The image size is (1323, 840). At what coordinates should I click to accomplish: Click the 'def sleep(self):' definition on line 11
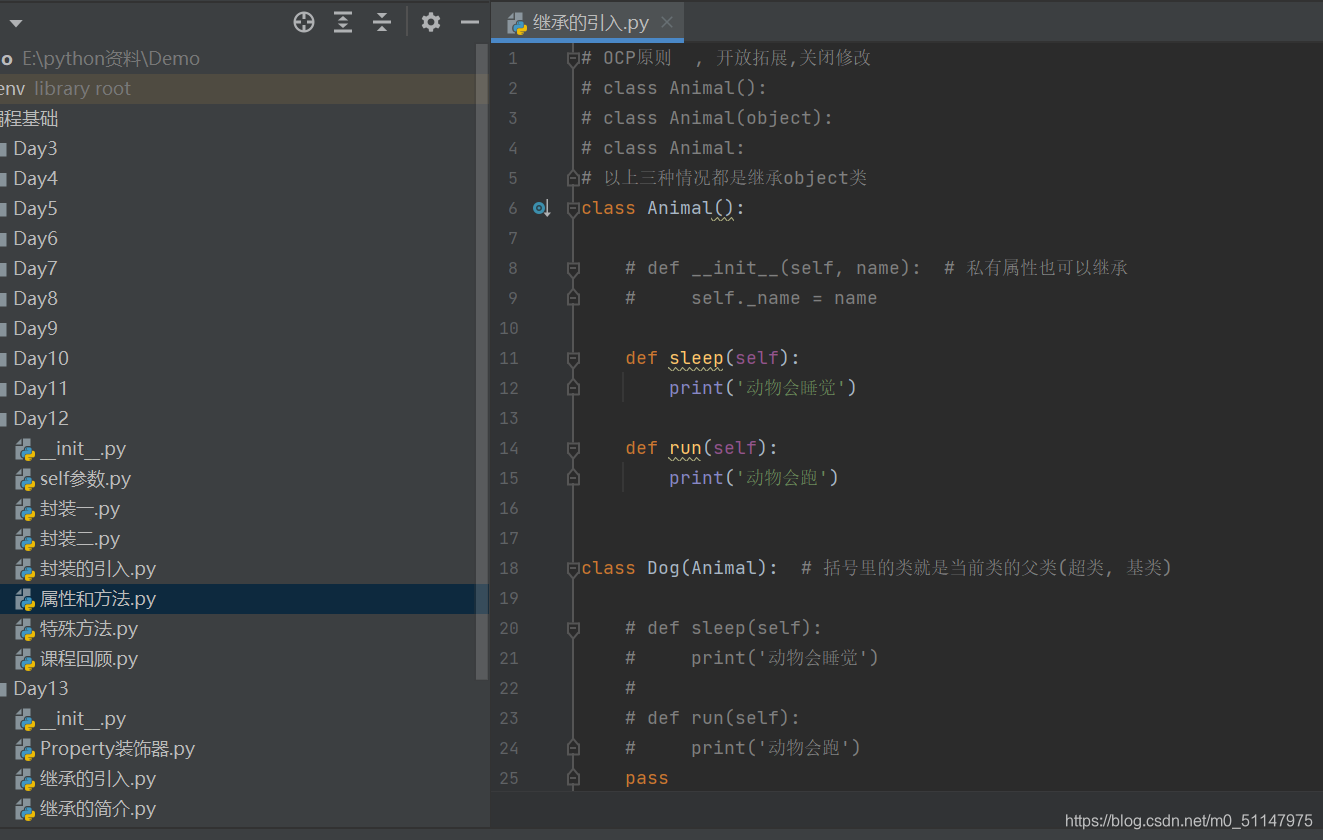tap(713, 358)
